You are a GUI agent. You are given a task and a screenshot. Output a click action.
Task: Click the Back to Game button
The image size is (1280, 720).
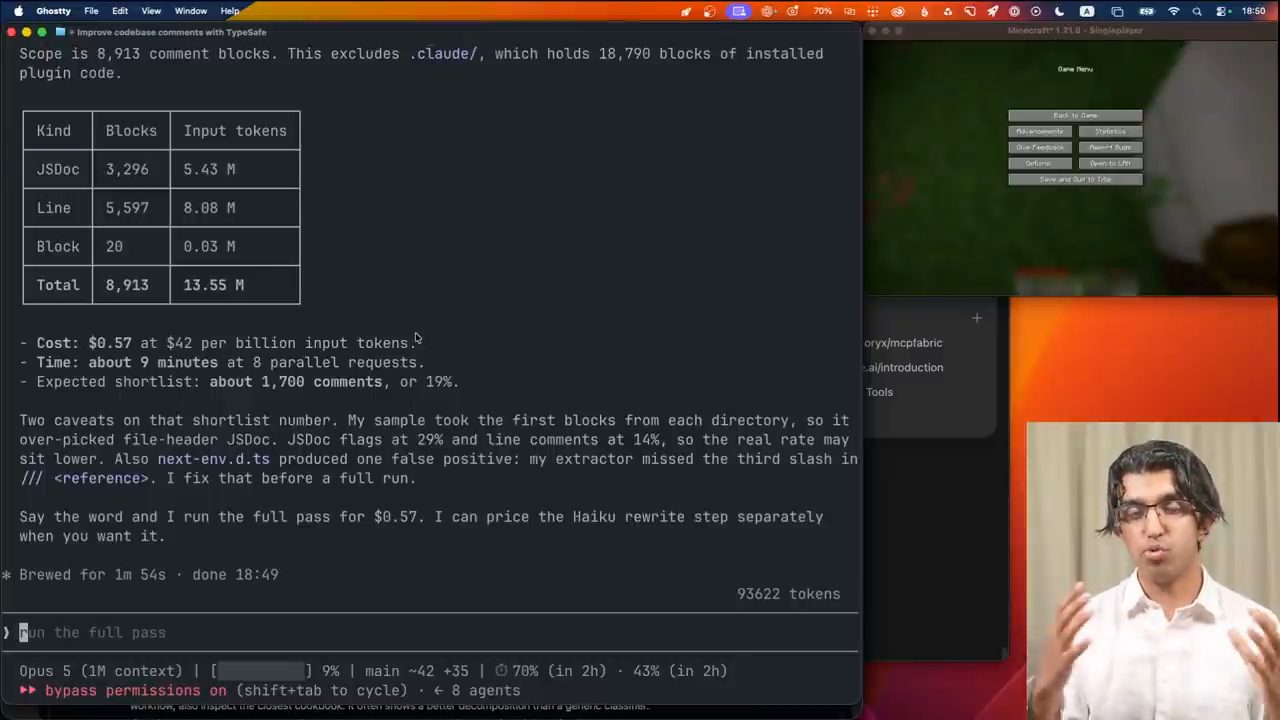click(x=1075, y=116)
